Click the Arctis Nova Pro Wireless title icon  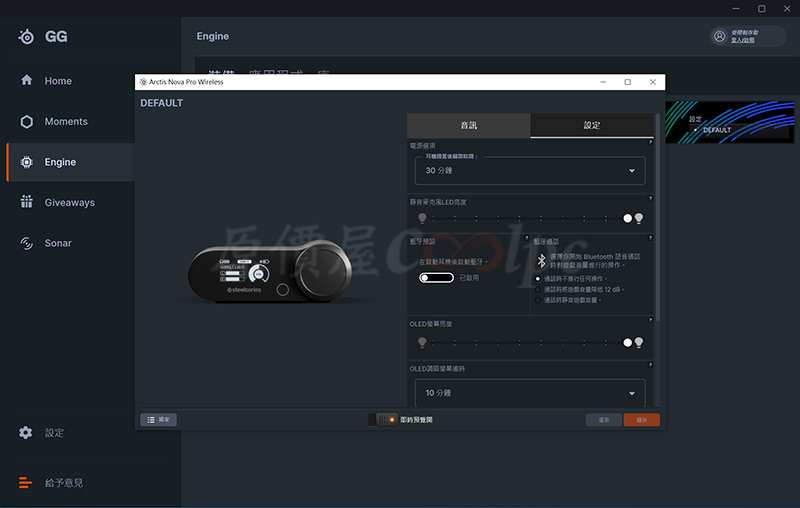pyautogui.click(x=143, y=82)
